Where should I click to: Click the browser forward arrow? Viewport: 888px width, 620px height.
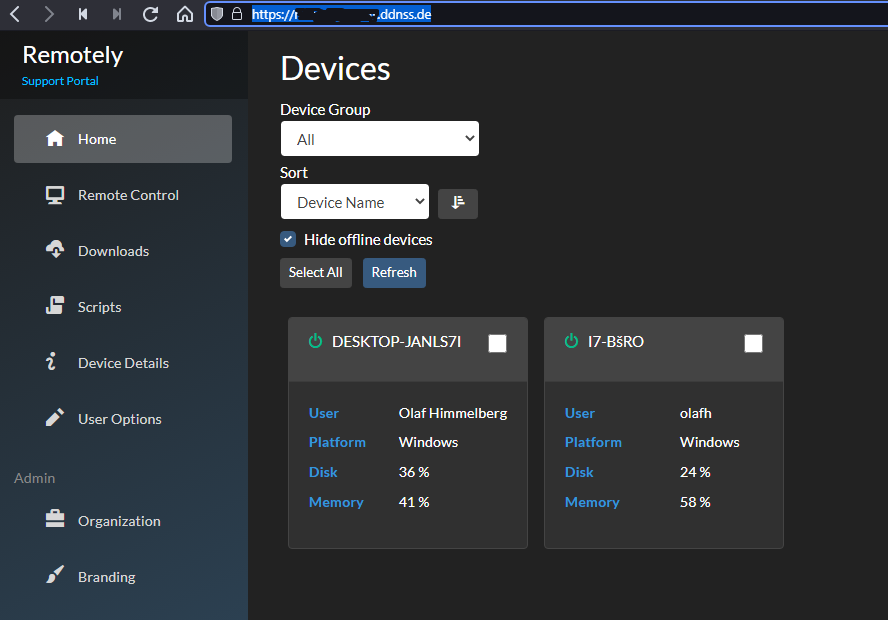point(49,14)
